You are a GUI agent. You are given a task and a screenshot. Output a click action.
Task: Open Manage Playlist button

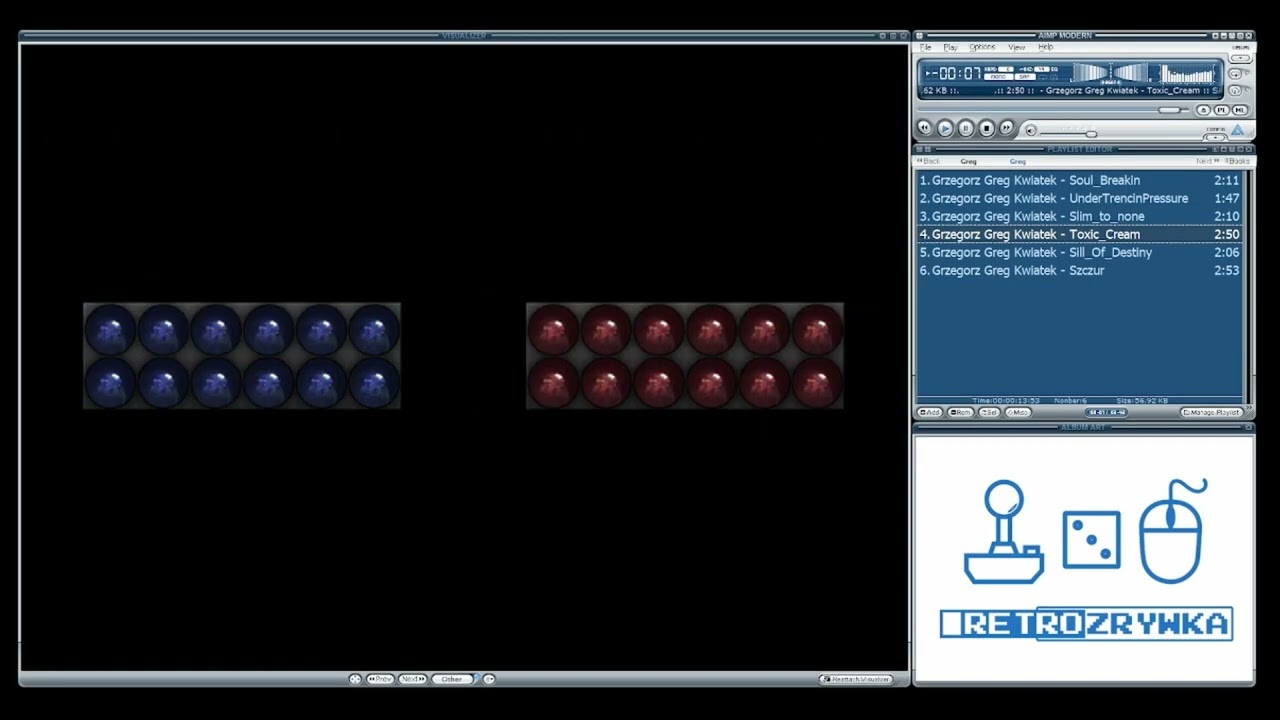click(1212, 412)
